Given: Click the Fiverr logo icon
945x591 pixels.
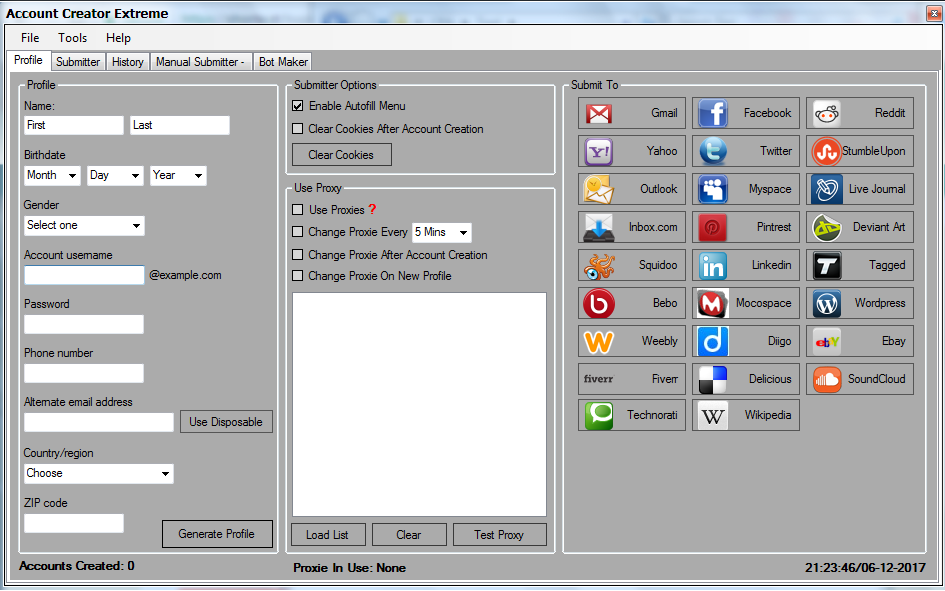Looking at the screenshot, I should pos(598,379).
